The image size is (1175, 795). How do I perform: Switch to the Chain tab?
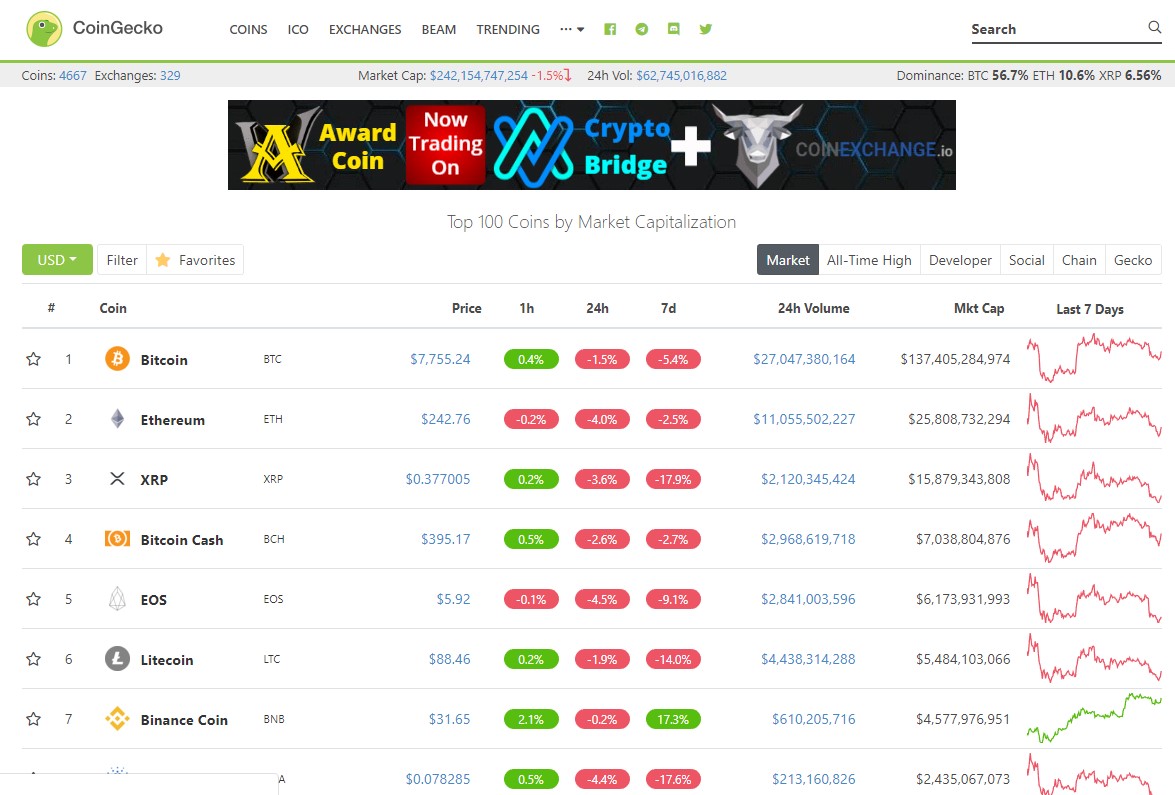click(1079, 259)
